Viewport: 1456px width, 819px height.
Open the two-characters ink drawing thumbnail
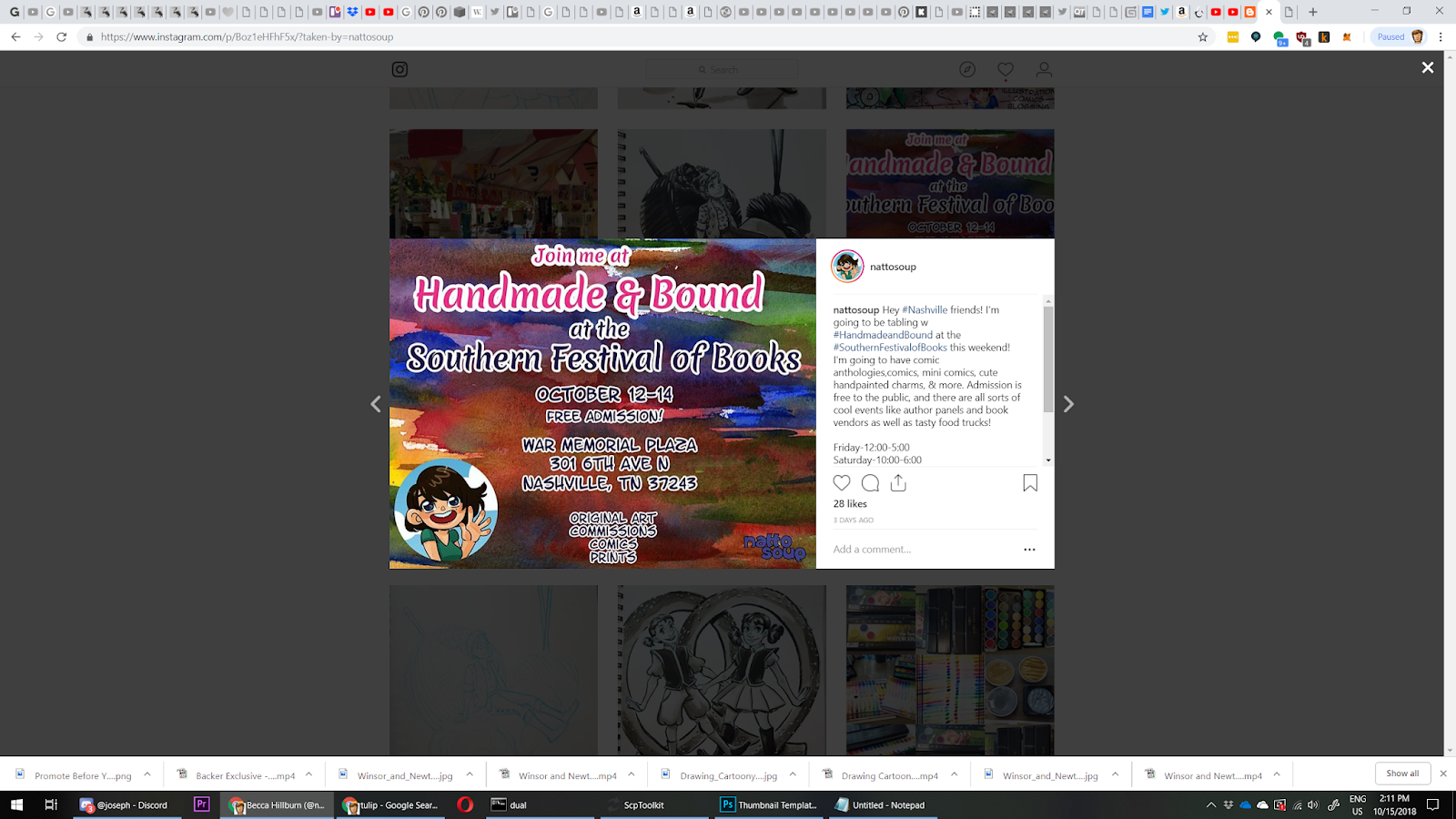coord(722,670)
